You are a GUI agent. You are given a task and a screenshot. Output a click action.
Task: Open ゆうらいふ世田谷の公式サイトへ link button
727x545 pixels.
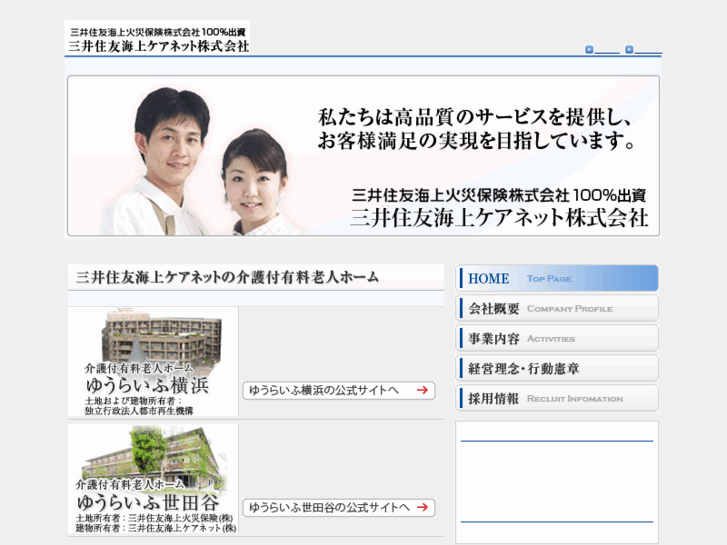click(x=339, y=507)
